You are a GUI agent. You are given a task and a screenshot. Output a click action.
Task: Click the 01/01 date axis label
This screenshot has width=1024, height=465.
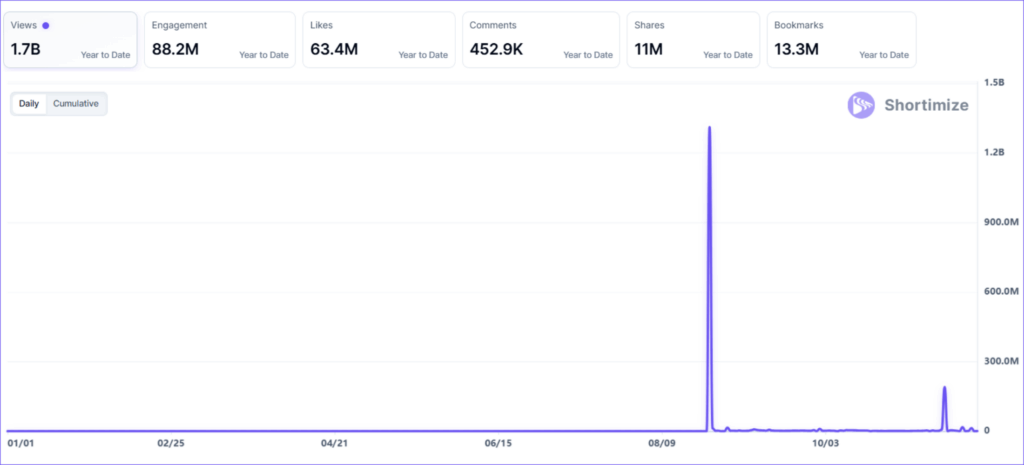21,442
